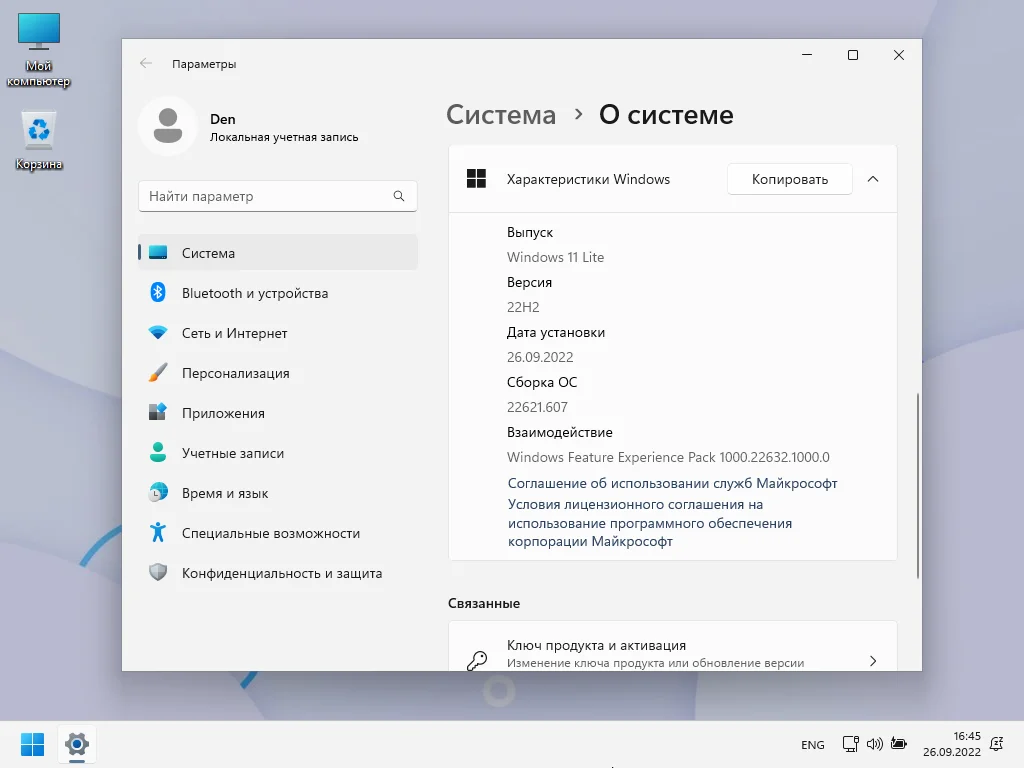Click the Персонализация paintbrush icon
Image resolution: width=1024 pixels, height=768 pixels.
tap(158, 372)
